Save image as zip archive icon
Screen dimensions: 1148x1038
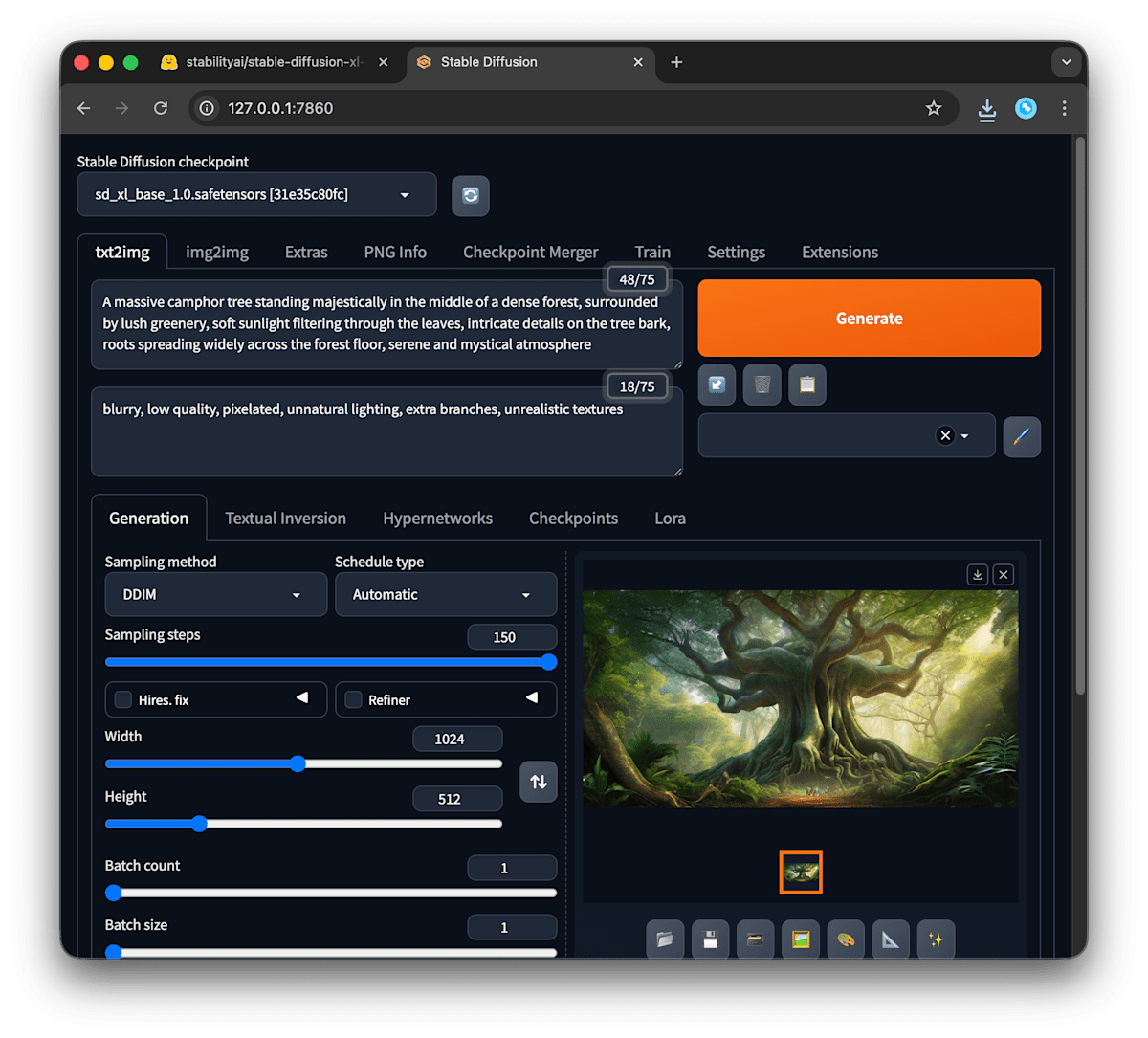tap(755, 939)
